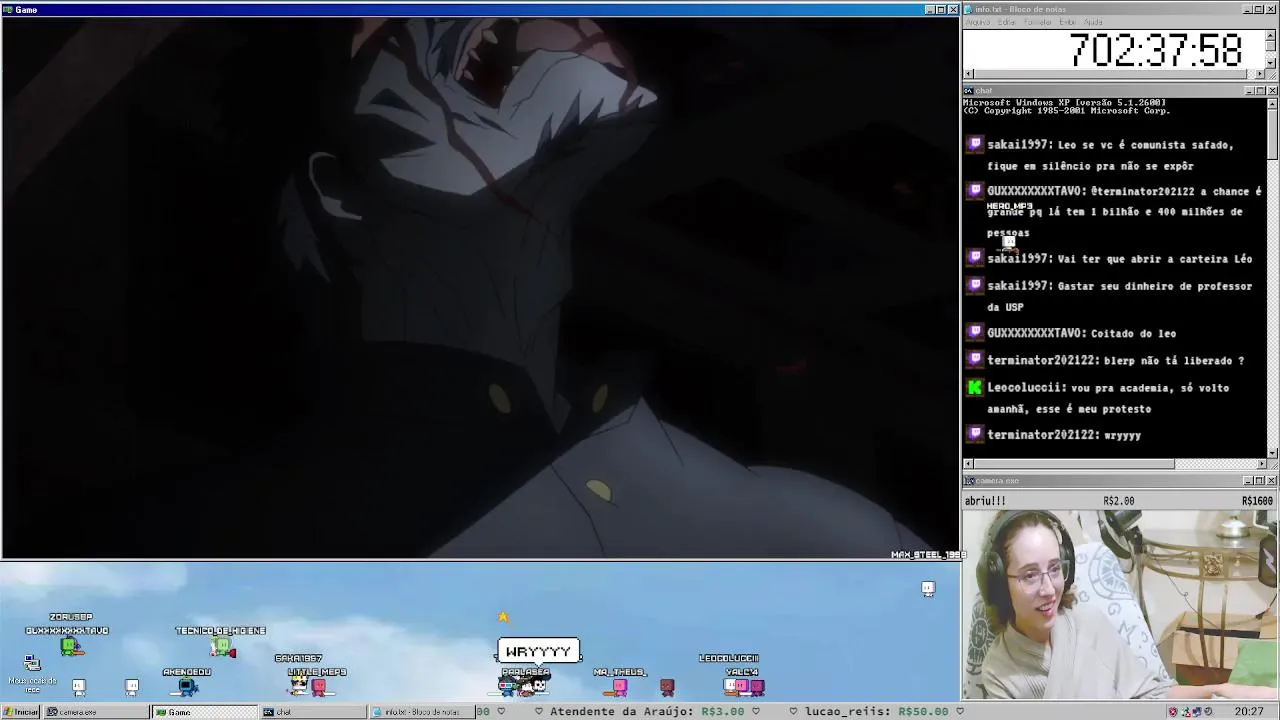Screen dimensions: 1280x720
Task: Click the R$1600 value in camera window
Action: tap(1257, 501)
